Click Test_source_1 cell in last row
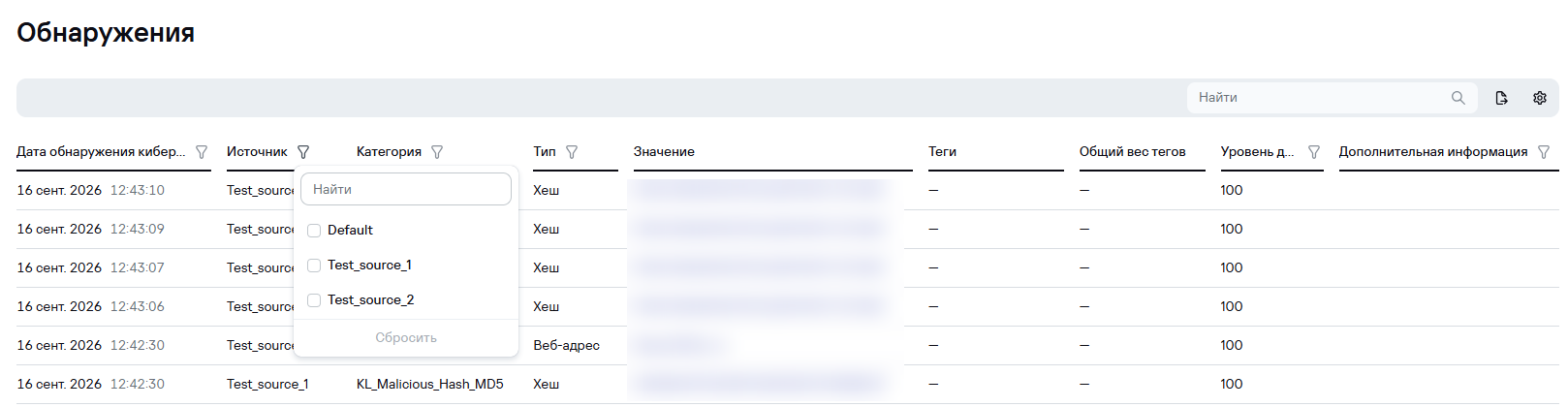The image size is (1568, 407). (x=267, y=385)
